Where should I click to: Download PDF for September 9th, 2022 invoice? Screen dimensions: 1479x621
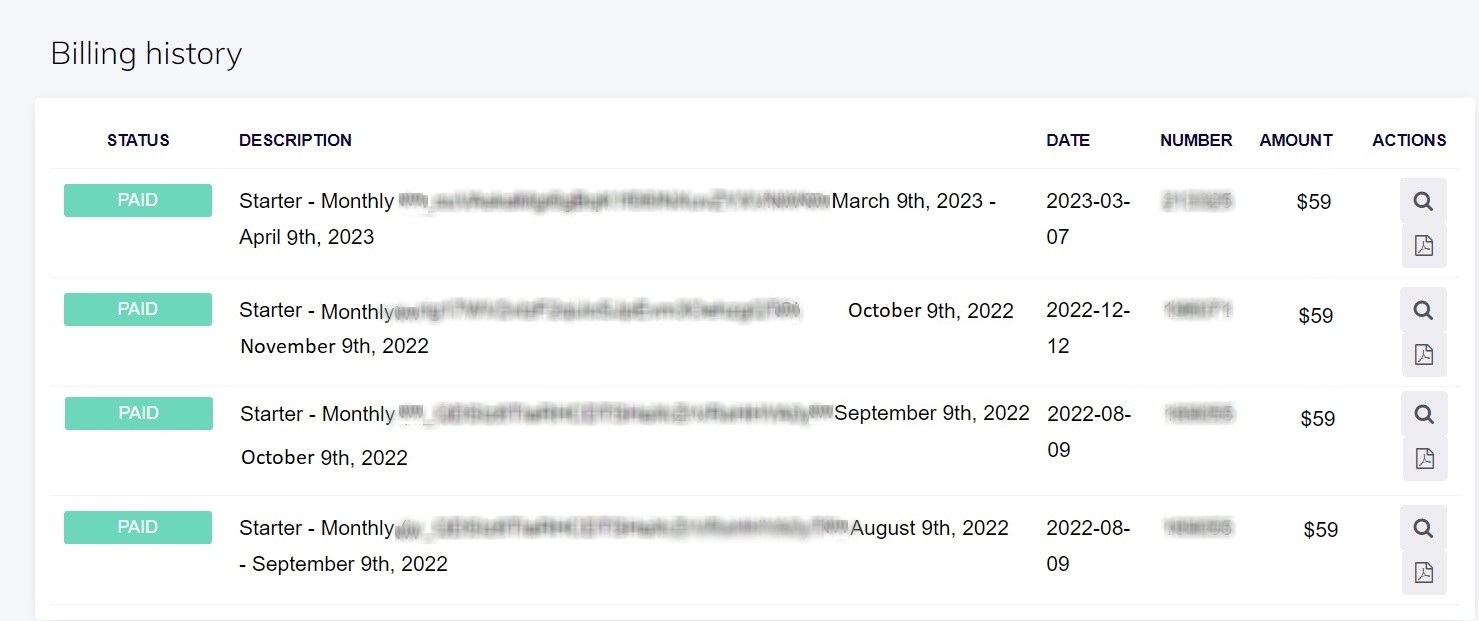pyautogui.click(x=1425, y=459)
